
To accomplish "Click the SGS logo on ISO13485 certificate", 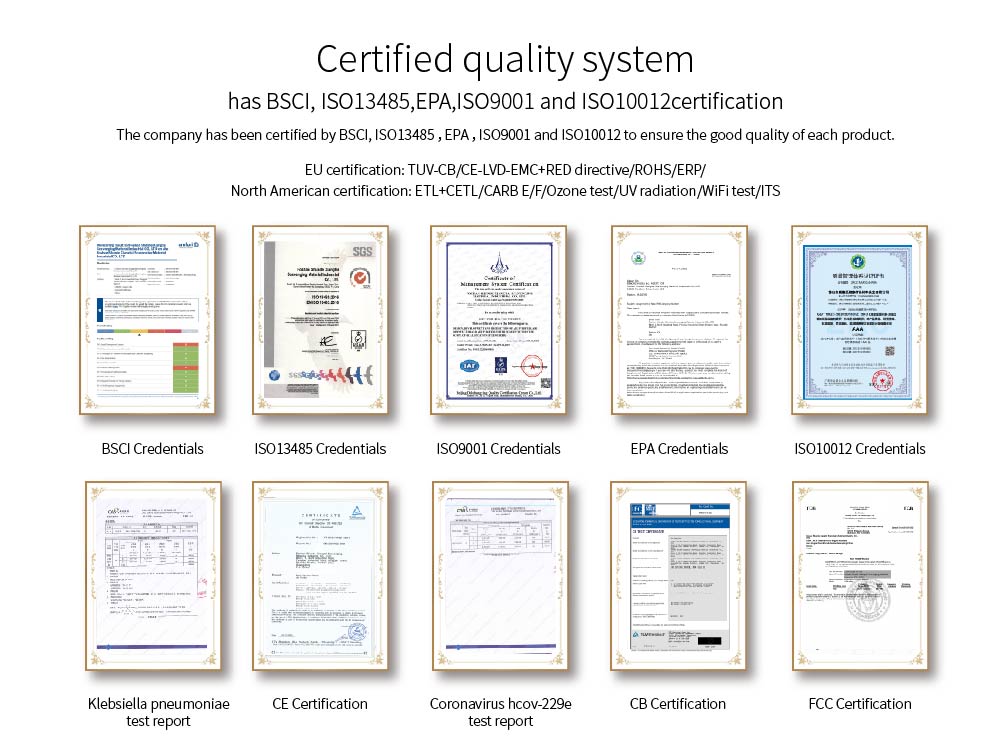I will (x=362, y=251).
